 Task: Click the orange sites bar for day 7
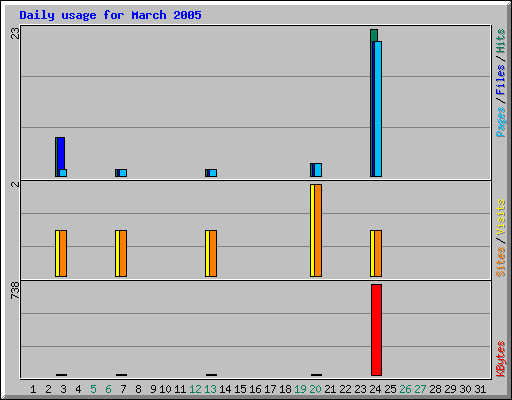point(123,253)
